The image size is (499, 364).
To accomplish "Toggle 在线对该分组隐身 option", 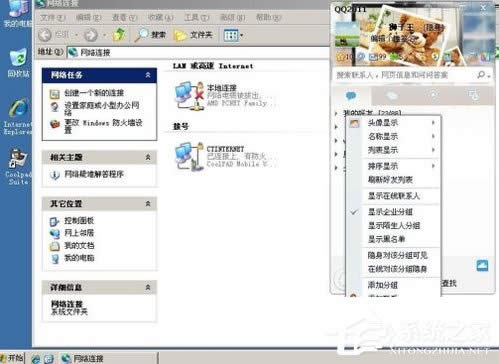I will [401, 269].
